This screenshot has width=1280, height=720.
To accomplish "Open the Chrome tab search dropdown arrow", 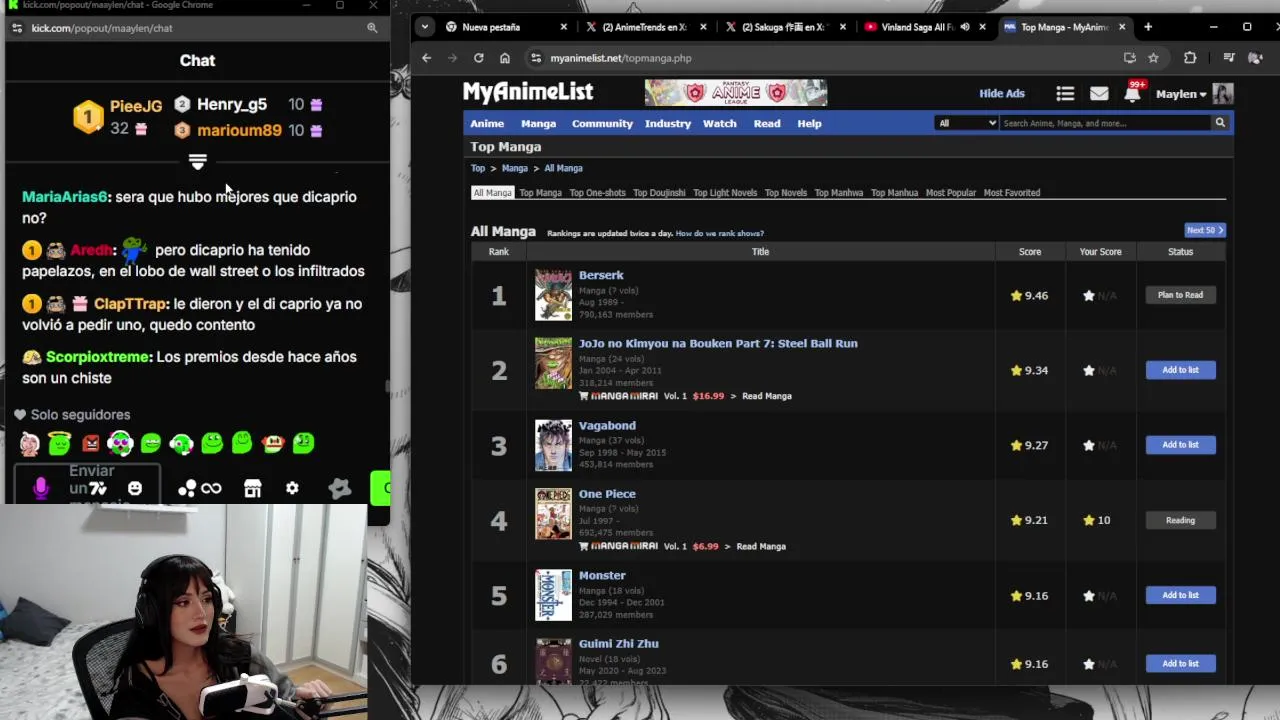I will pyautogui.click(x=425, y=27).
